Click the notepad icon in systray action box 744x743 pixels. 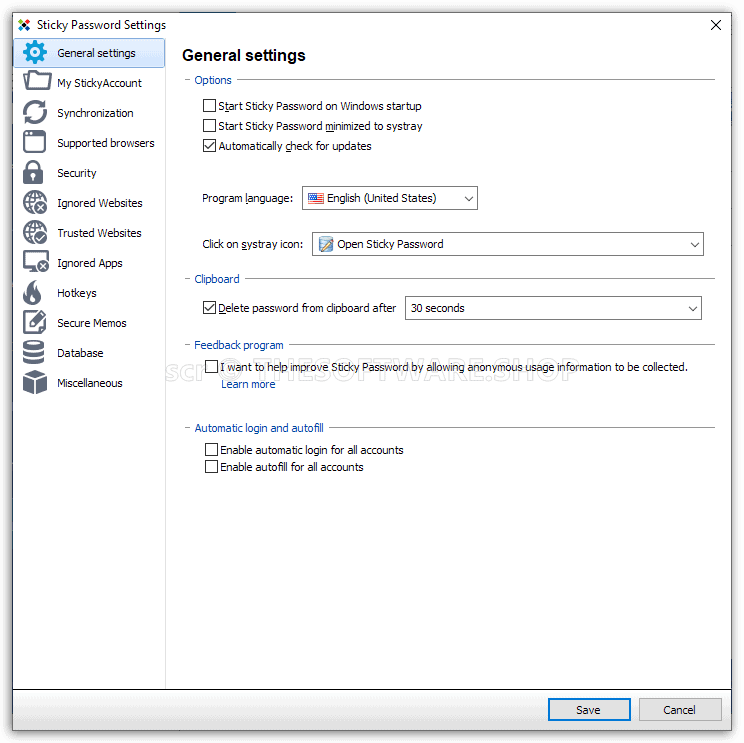coord(326,244)
